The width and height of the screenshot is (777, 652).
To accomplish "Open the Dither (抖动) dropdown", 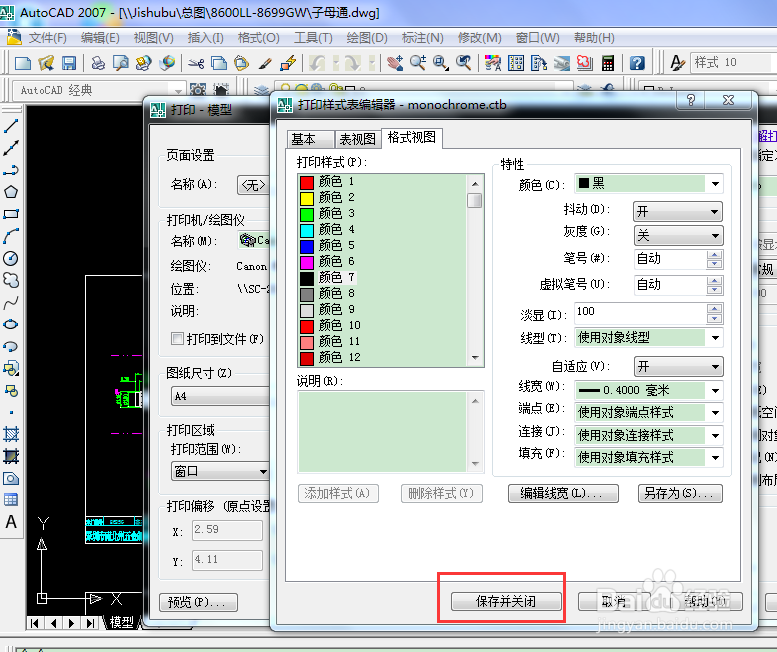I will [677, 212].
